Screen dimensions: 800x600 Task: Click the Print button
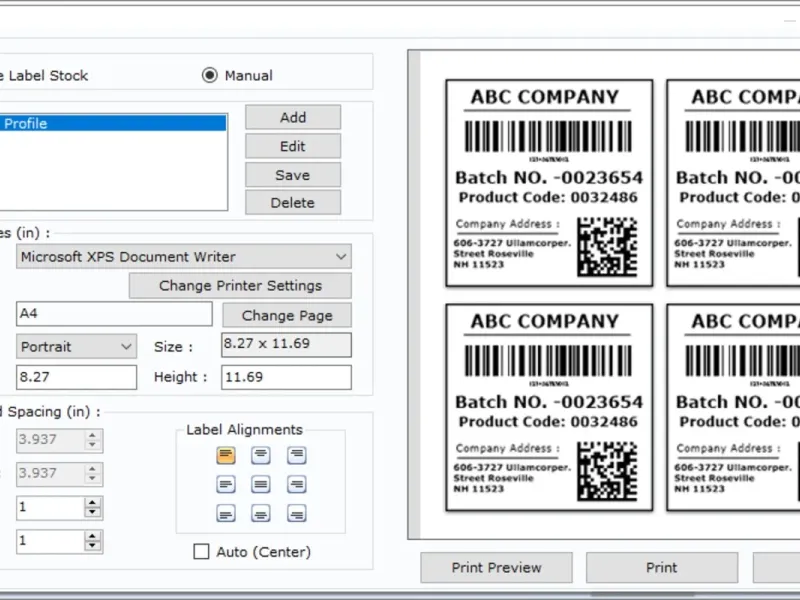click(x=662, y=567)
